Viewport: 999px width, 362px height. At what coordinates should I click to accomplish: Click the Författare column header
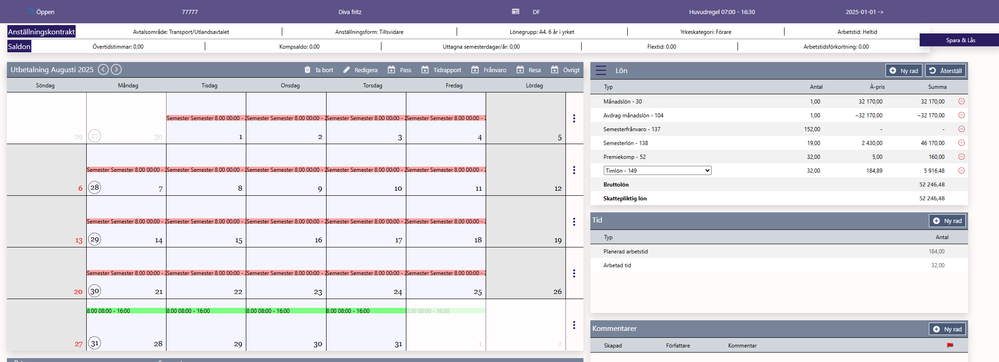coord(677,346)
